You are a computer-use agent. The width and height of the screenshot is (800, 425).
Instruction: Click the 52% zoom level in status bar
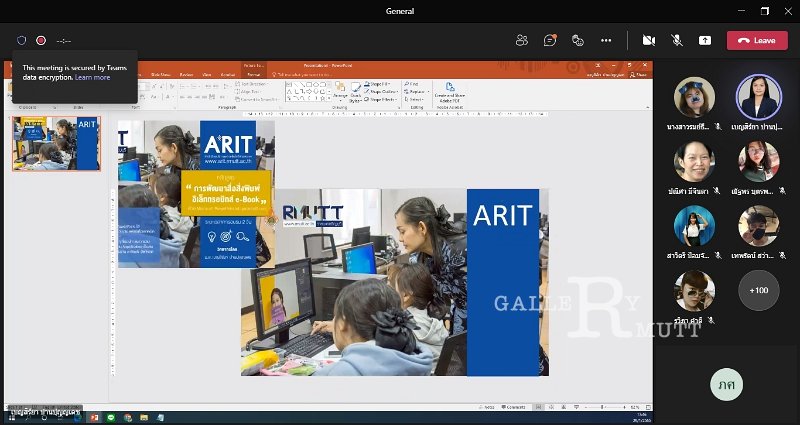point(635,407)
